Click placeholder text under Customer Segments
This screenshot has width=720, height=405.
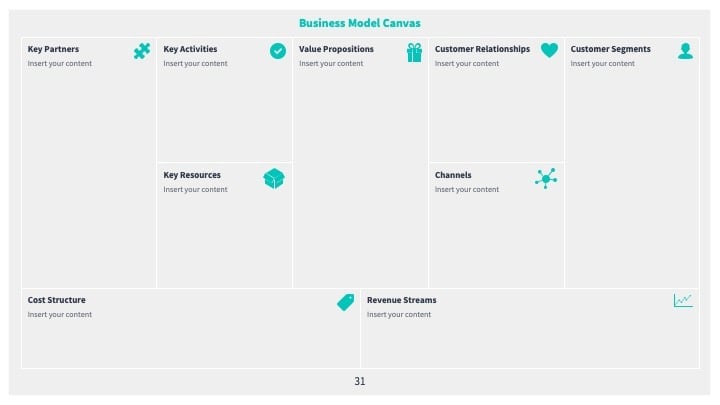[x=602, y=63]
